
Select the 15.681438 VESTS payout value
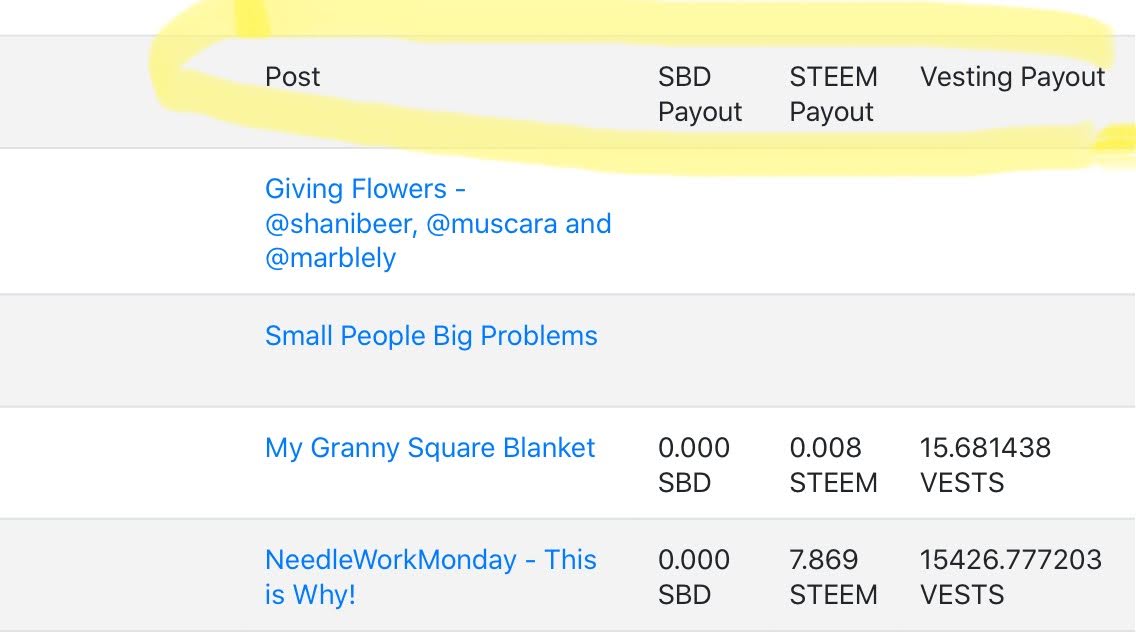point(985,465)
